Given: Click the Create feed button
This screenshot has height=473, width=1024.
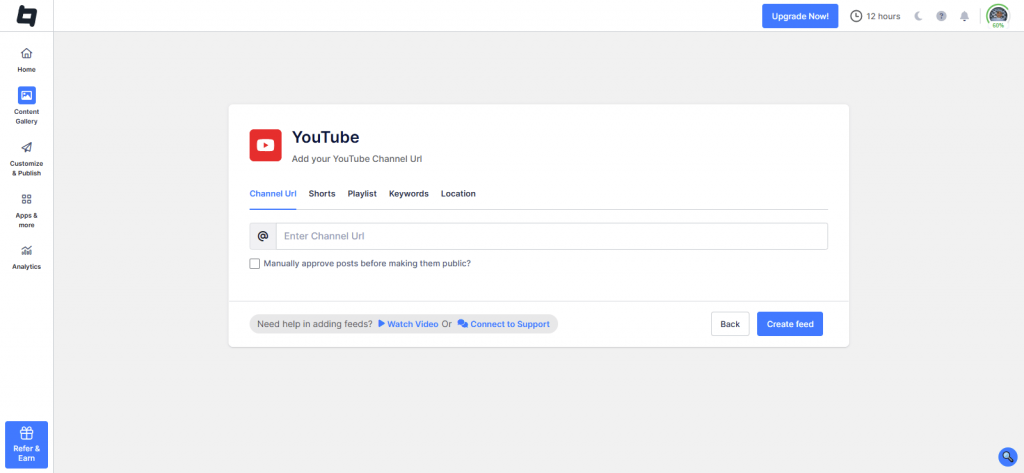Looking at the screenshot, I should click(x=790, y=324).
